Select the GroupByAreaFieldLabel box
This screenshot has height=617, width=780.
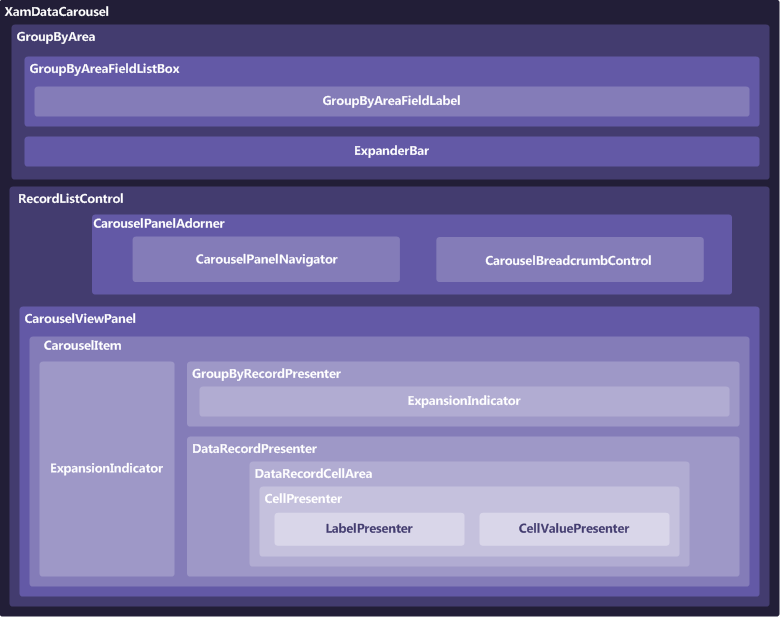(391, 101)
